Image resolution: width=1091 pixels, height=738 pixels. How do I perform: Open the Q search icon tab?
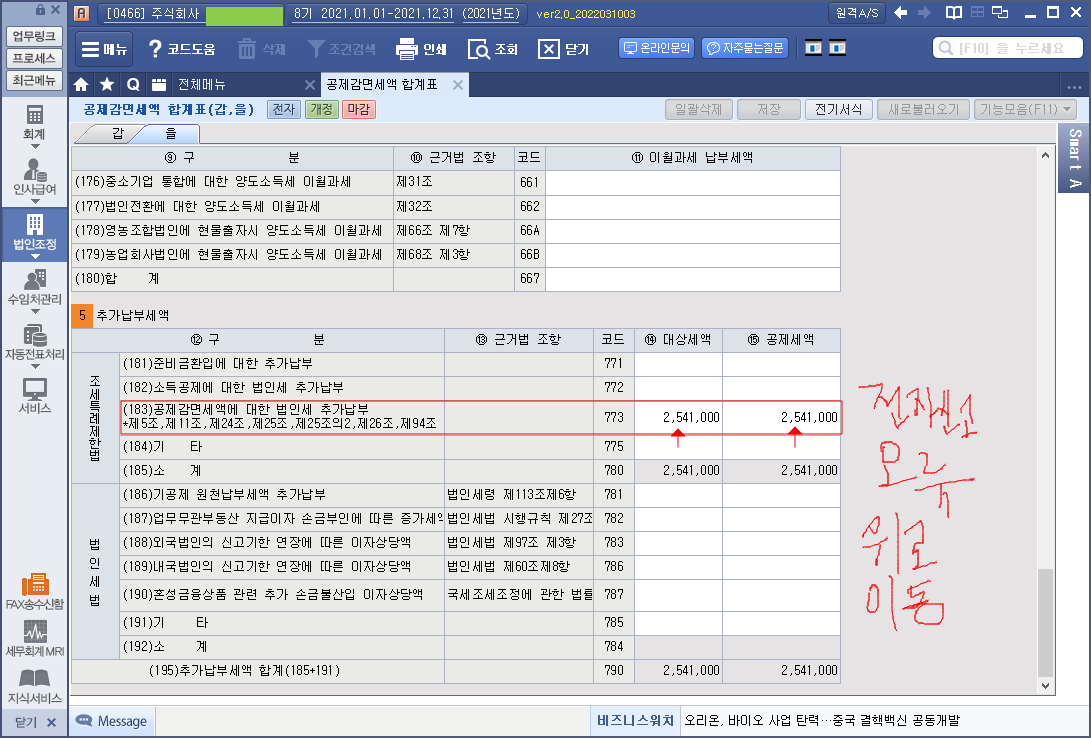133,85
